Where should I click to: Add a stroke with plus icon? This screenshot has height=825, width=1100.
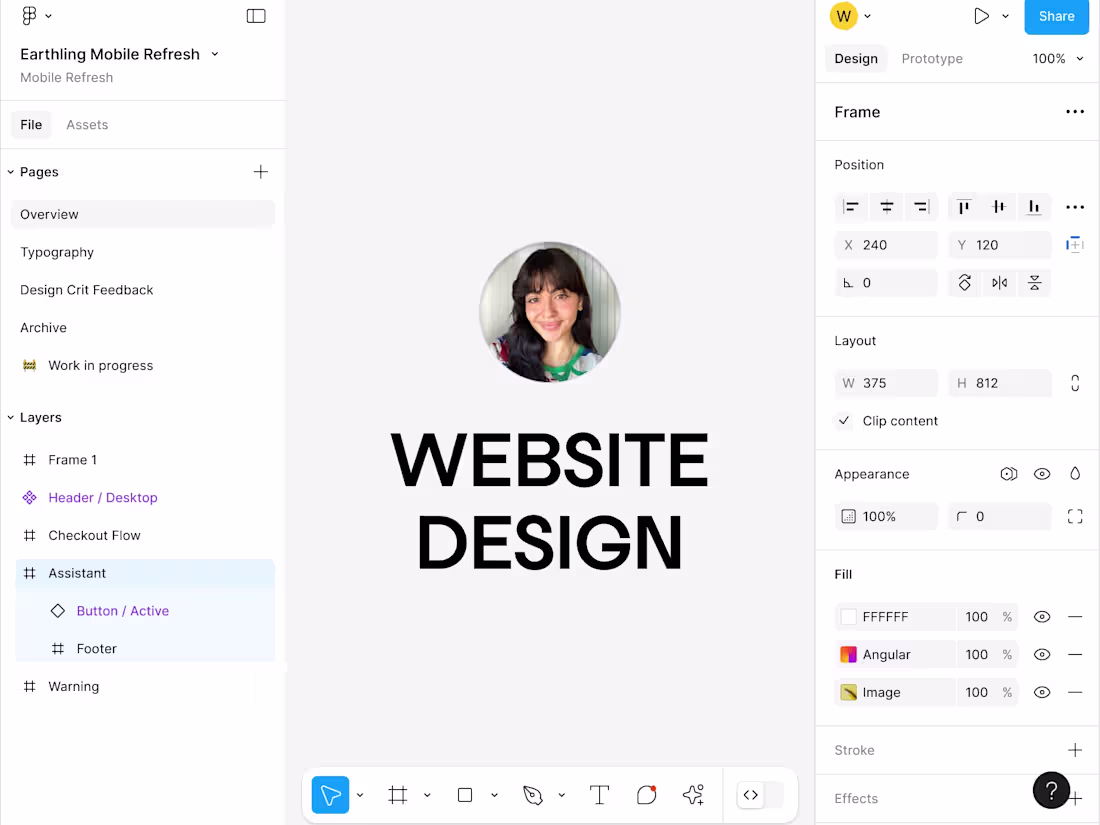pos(1075,750)
